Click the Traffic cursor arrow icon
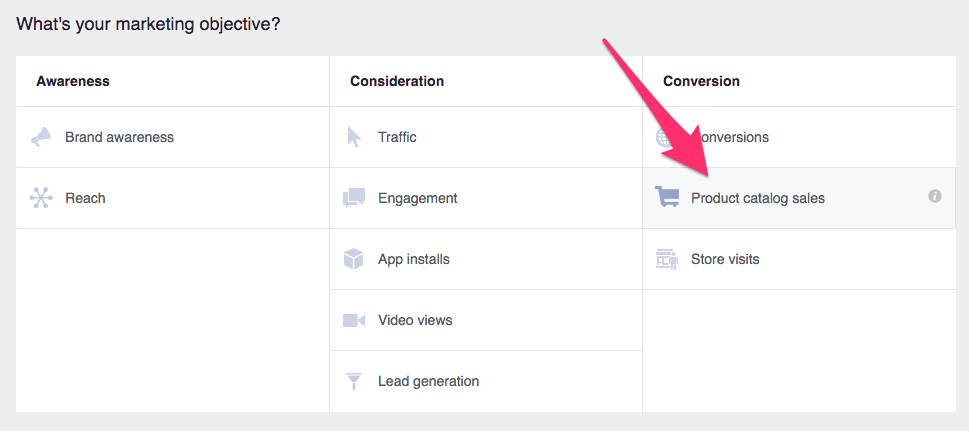The image size is (969, 431). 354,137
